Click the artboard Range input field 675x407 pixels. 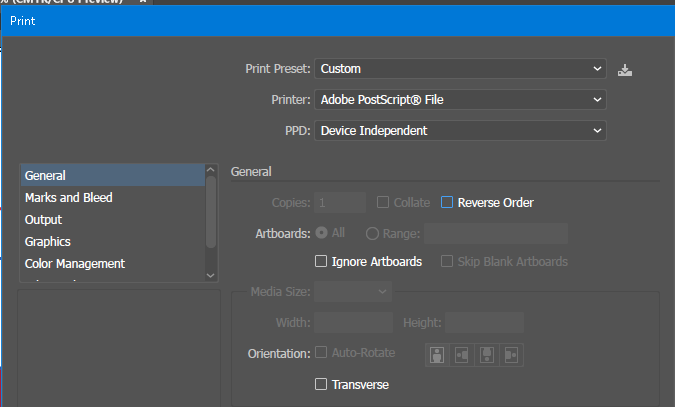click(496, 234)
